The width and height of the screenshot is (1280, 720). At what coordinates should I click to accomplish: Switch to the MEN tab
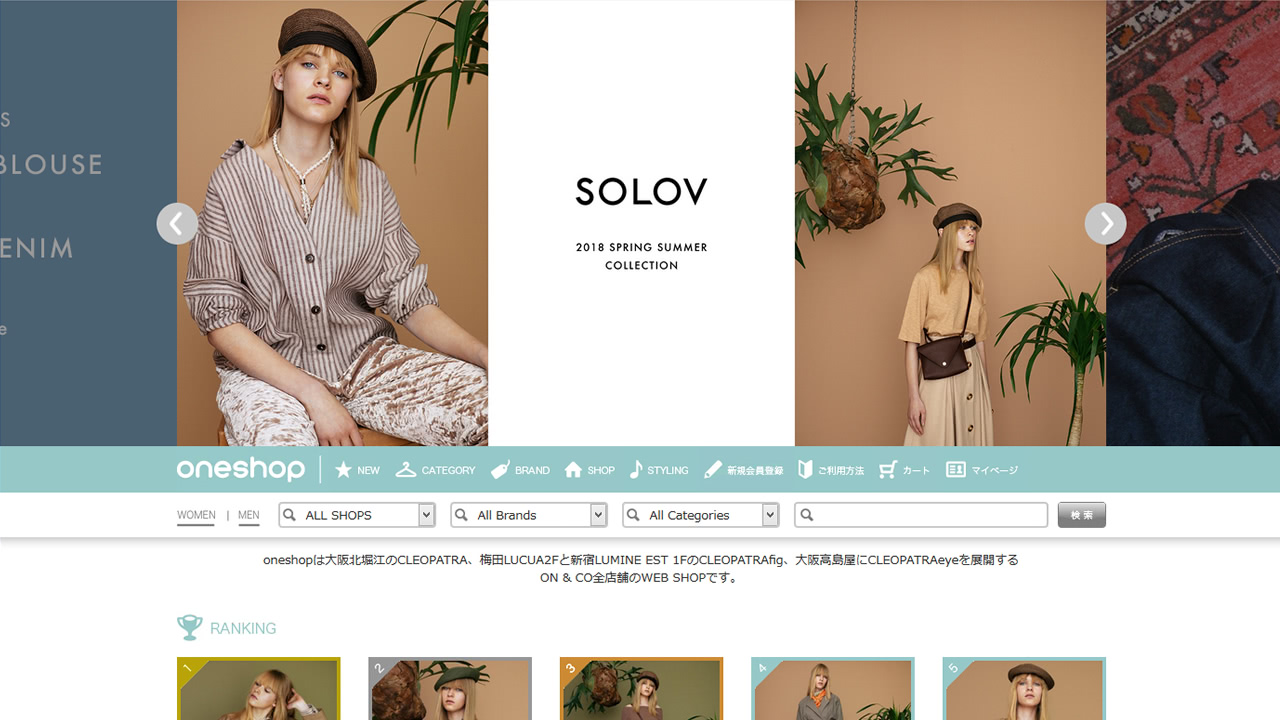(249, 516)
